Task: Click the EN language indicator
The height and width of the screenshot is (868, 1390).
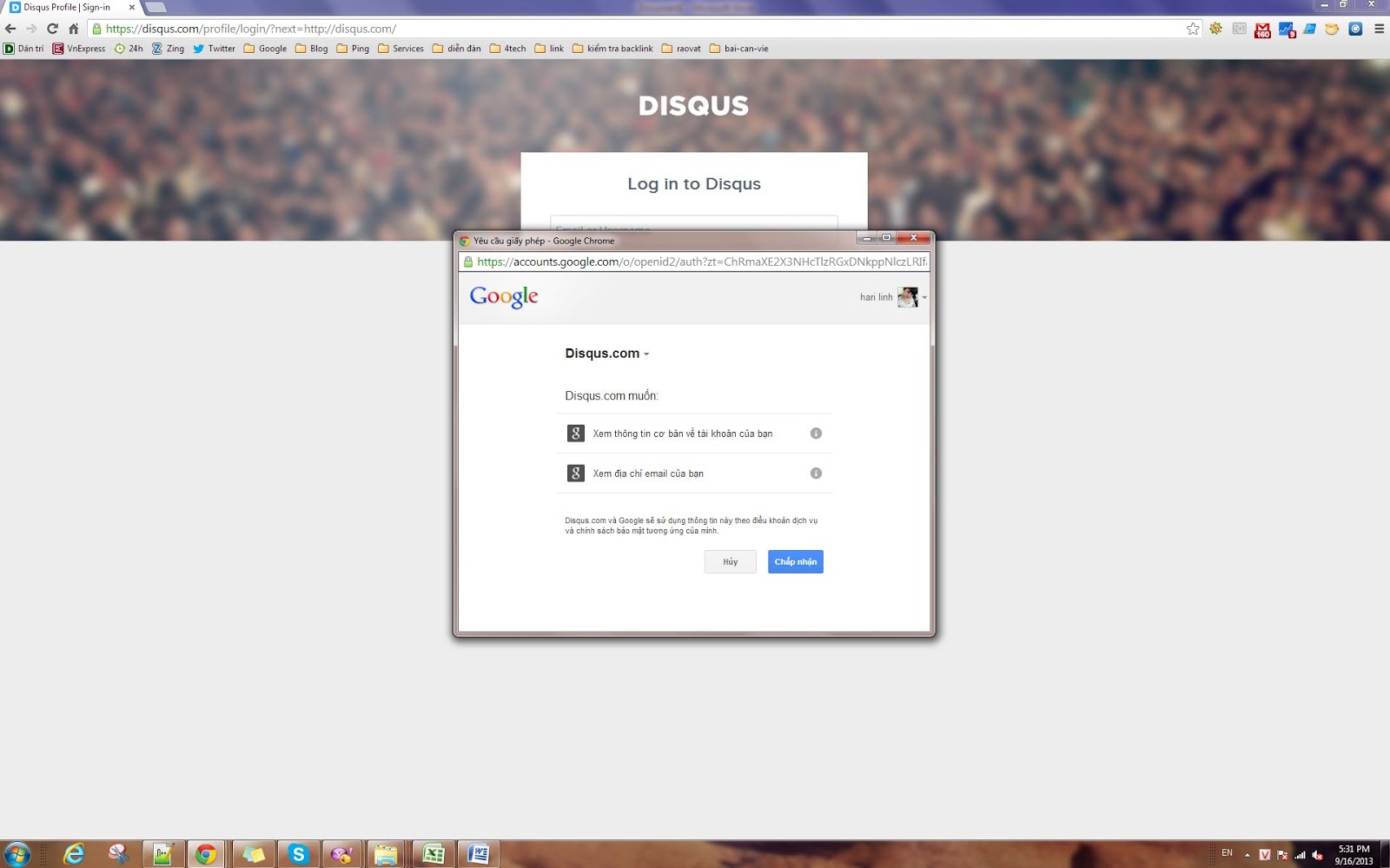Action: [1227, 853]
